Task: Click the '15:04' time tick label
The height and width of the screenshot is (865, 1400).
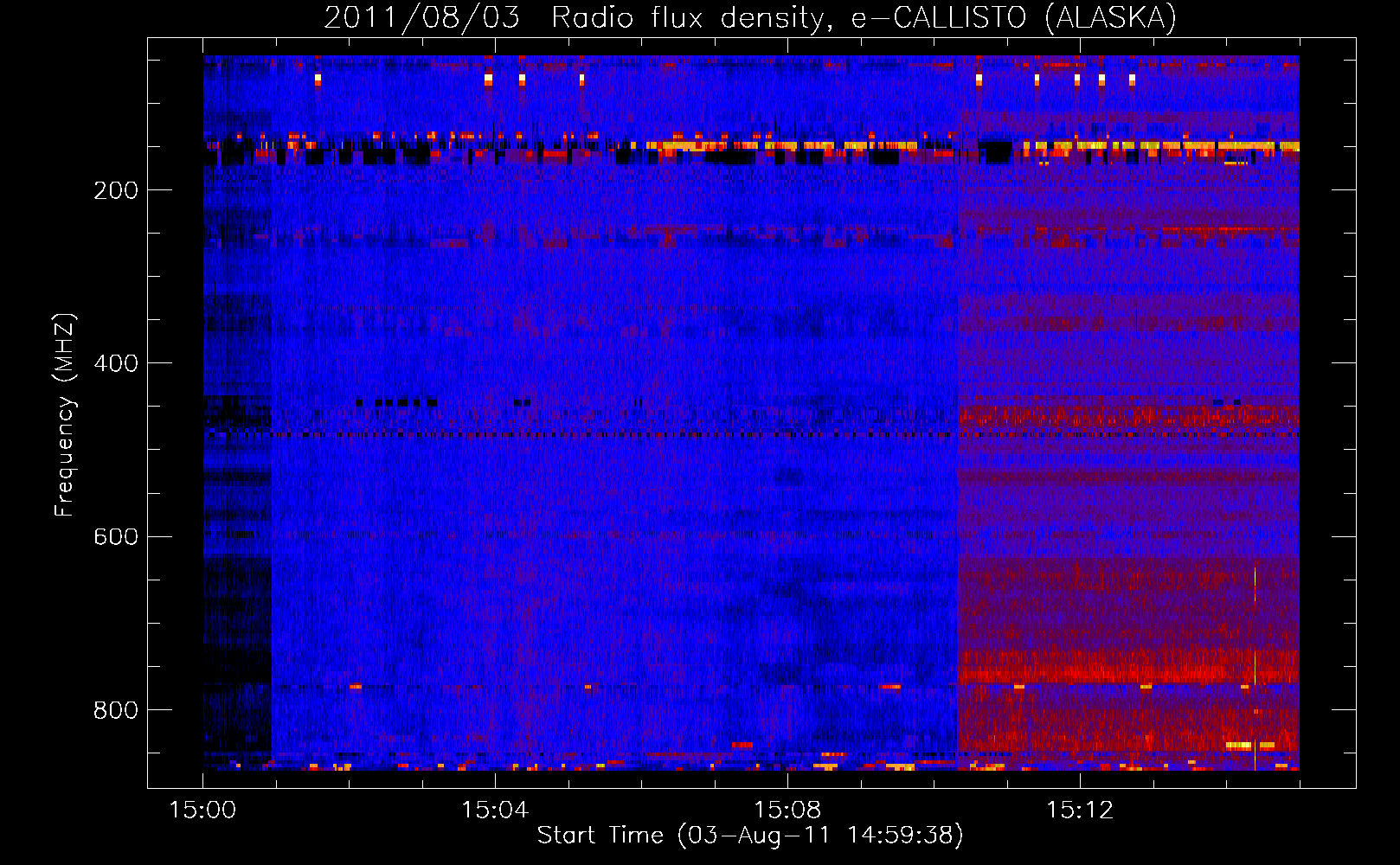Action: 495,811
